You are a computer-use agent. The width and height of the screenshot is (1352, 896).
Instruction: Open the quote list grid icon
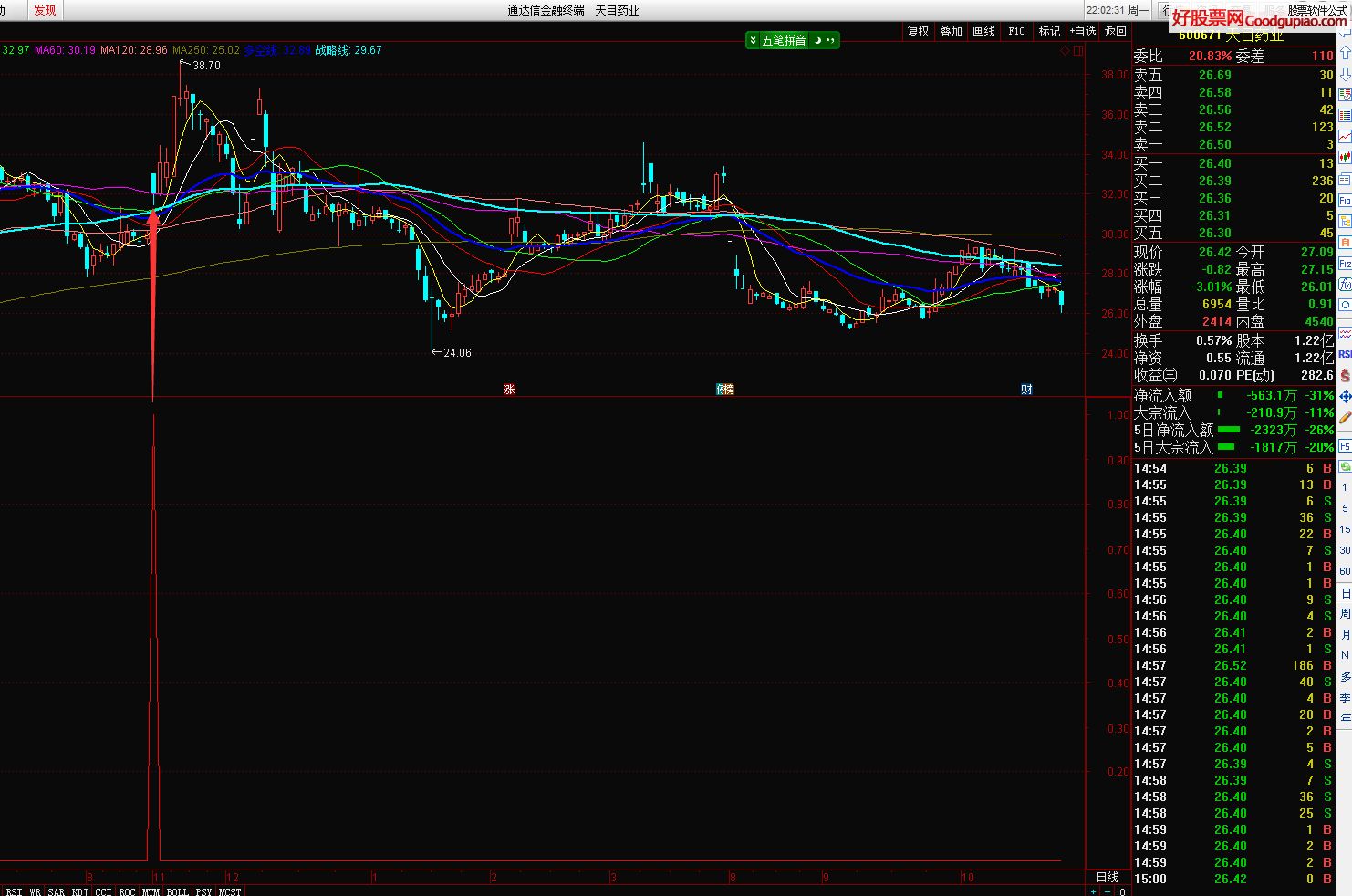[x=1345, y=114]
